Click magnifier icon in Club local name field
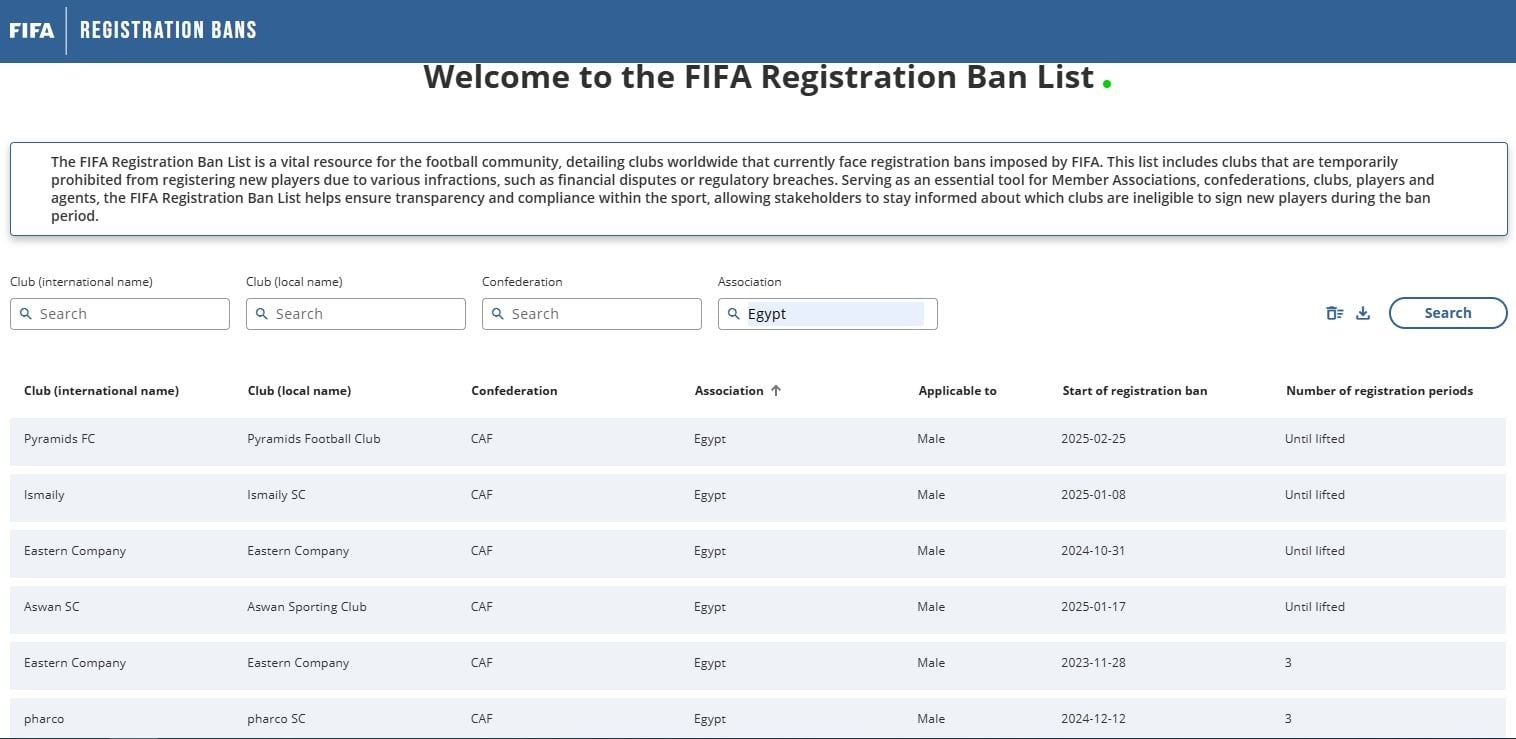Image resolution: width=1516 pixels, height=739 pixels. click(262, 314)
